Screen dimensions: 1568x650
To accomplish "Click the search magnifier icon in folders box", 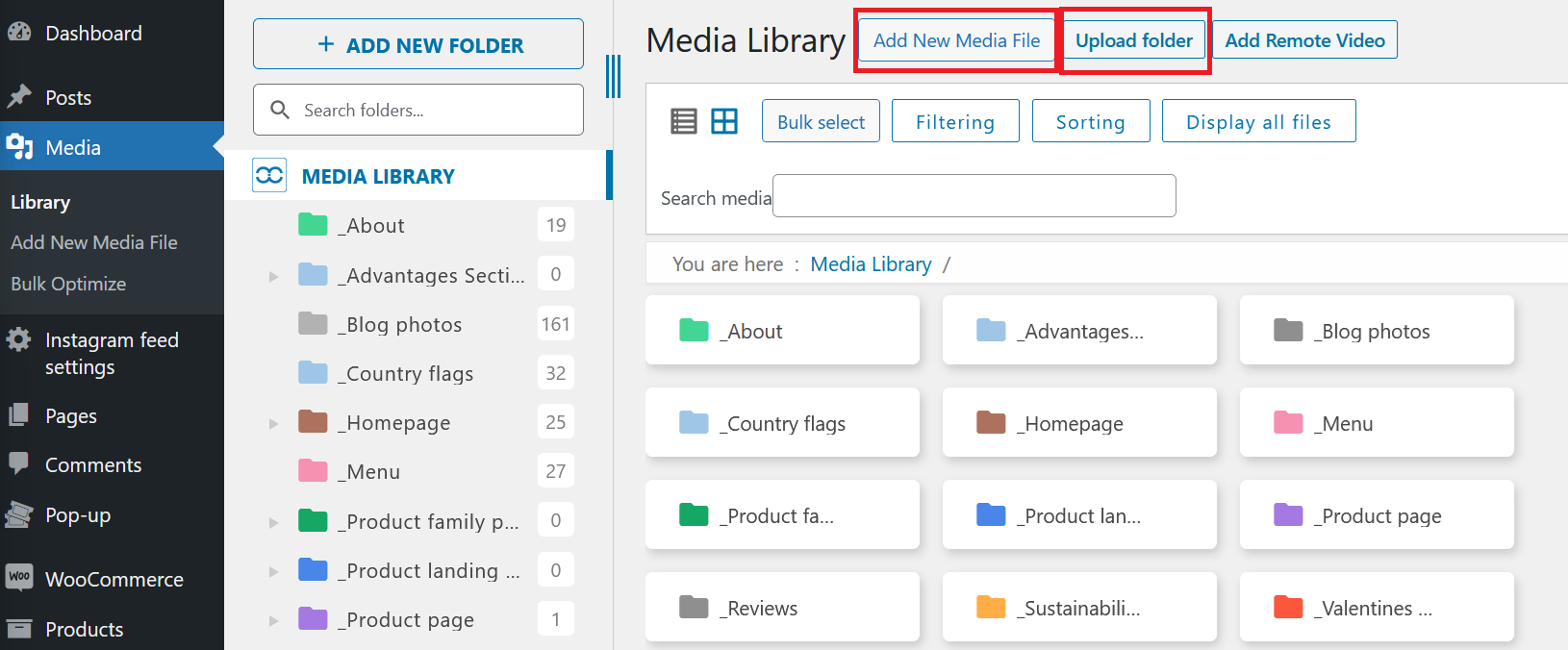I will 280,110.
